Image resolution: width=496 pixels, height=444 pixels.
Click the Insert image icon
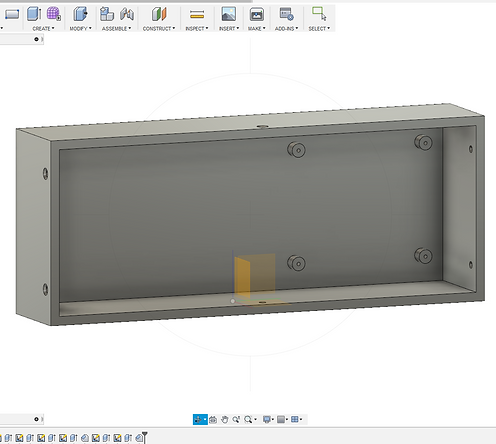(229, 14)
